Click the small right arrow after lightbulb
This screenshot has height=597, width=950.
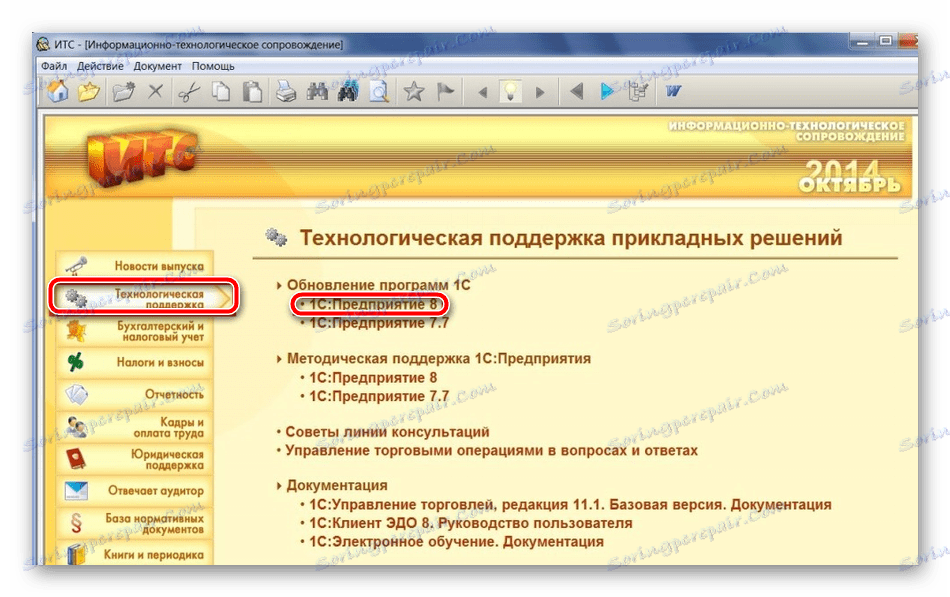(x=540, y=92)
